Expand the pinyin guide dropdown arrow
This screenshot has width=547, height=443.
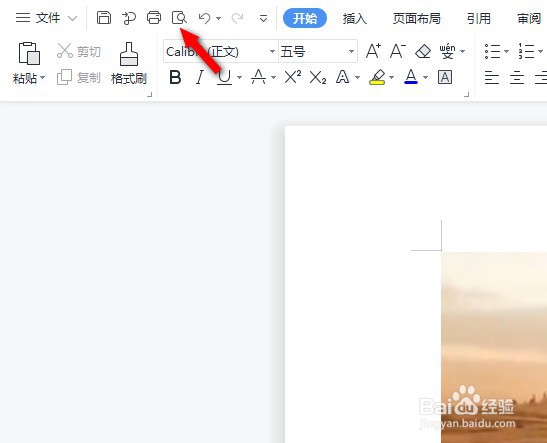point(463,52)
